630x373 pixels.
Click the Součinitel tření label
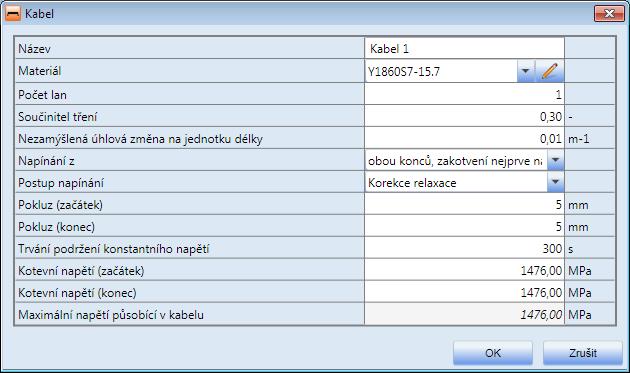click(57, 117)
